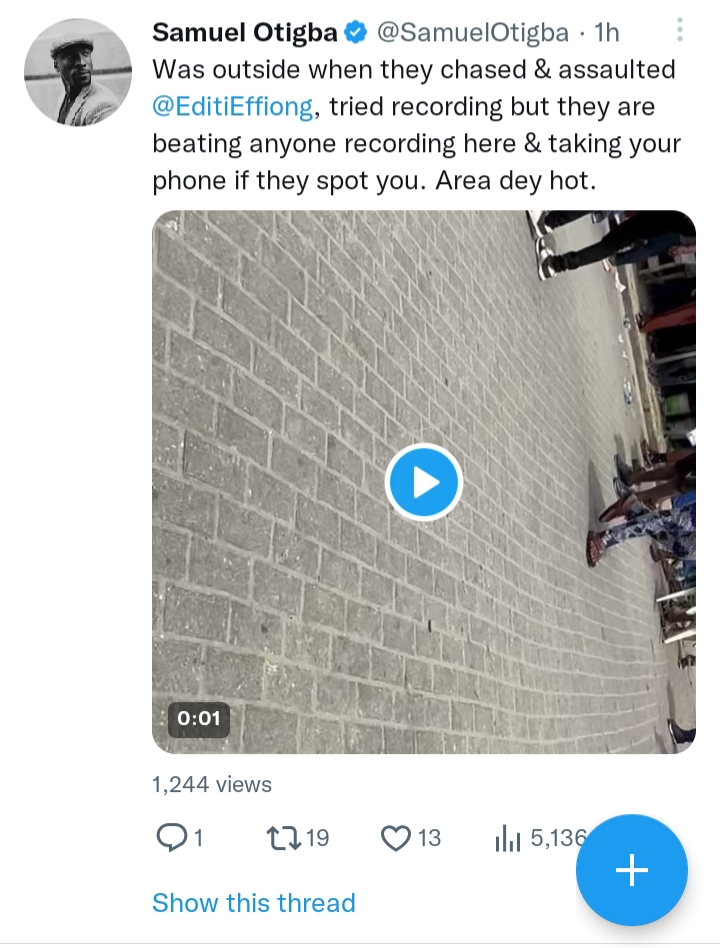Play the video with the blue play button
This screenshot has height=948, width=720.
[x=423, y=482]
